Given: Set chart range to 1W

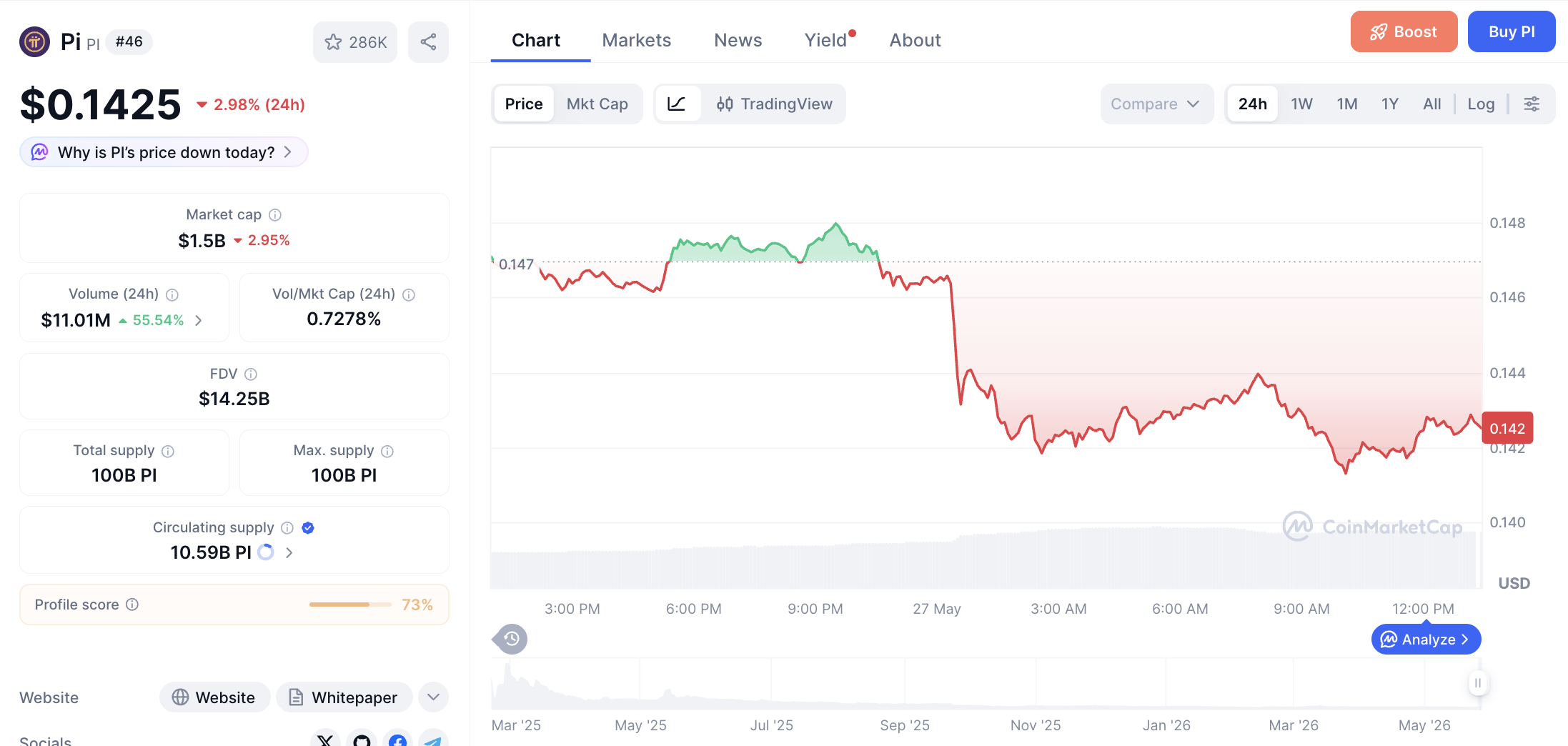Looking at the screenshot, I should [1301, 104].
